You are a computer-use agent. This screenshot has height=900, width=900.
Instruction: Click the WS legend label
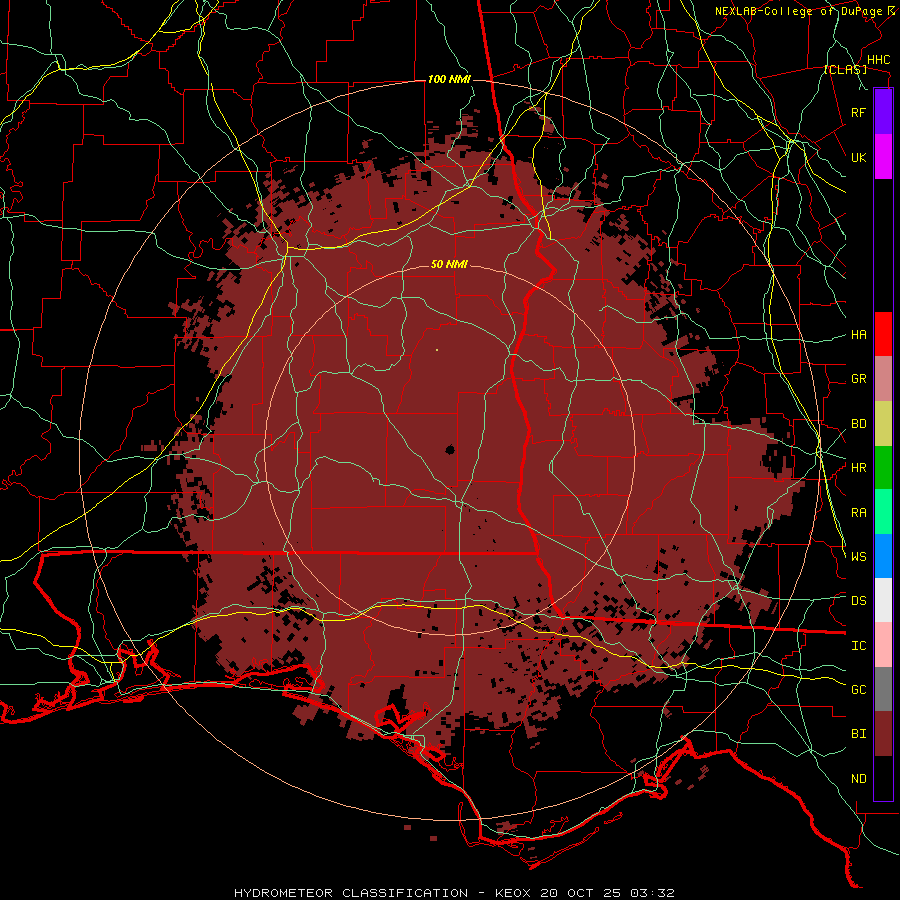(x=858, y=556)
